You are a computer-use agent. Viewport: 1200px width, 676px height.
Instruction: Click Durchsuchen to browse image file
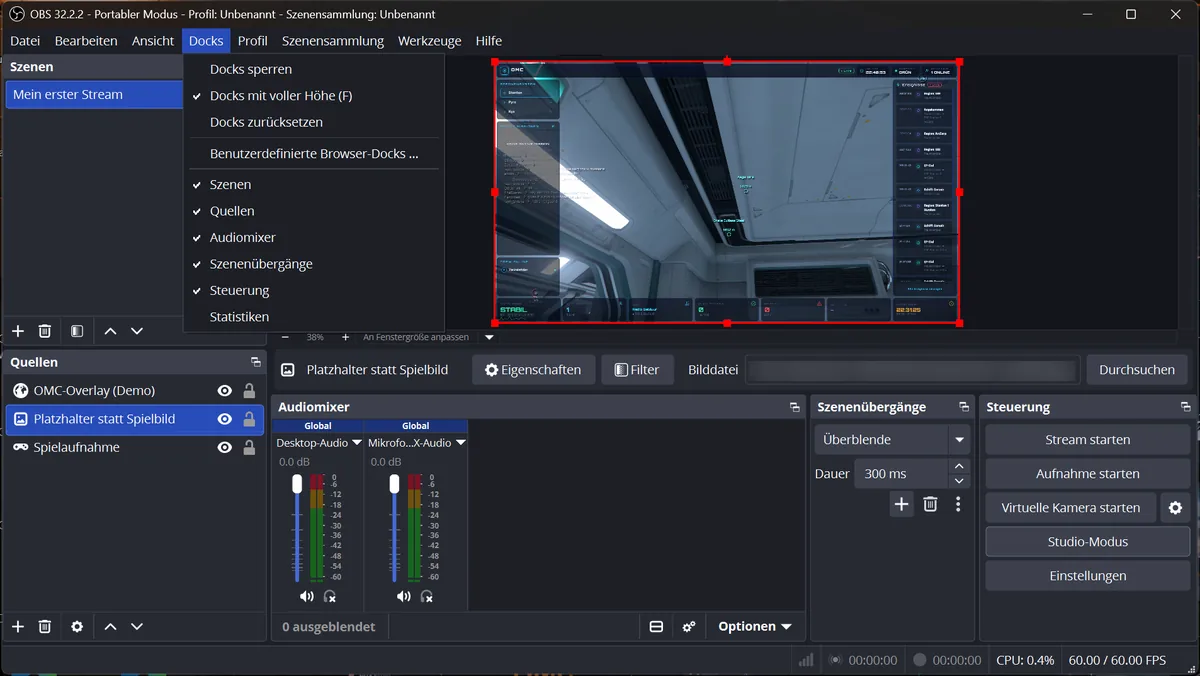point(1137,370)
